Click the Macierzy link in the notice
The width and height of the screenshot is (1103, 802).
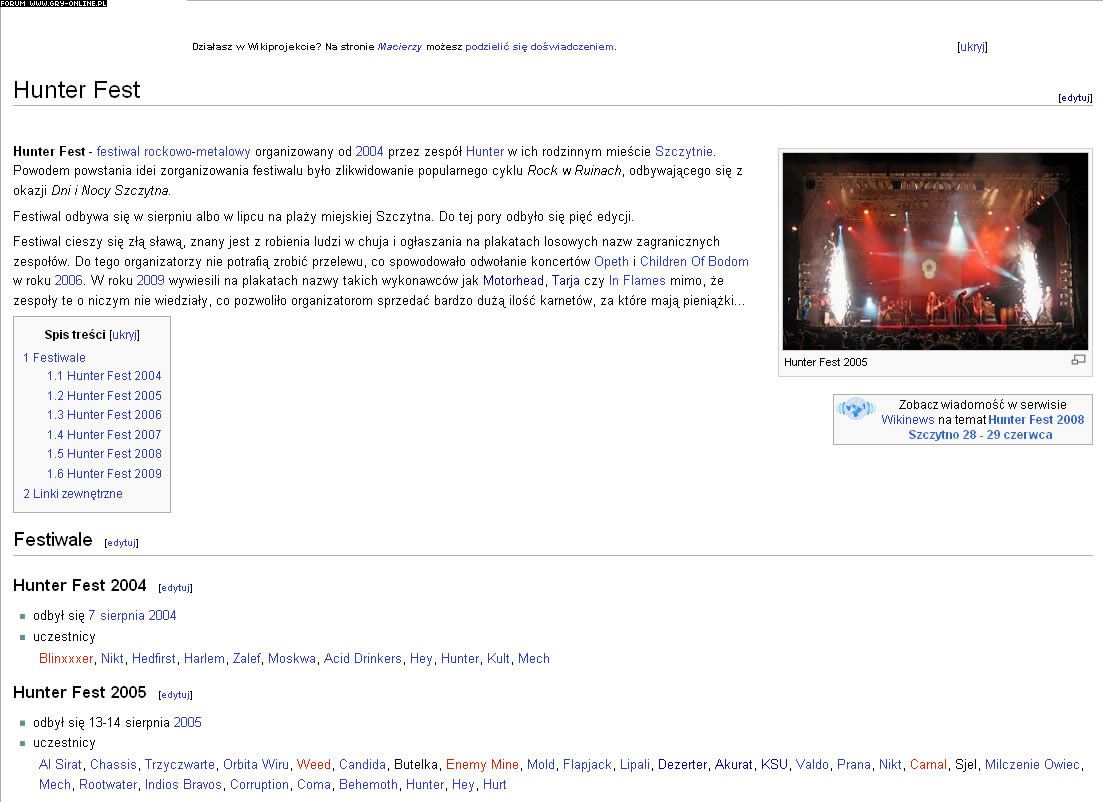click(400, 47)
